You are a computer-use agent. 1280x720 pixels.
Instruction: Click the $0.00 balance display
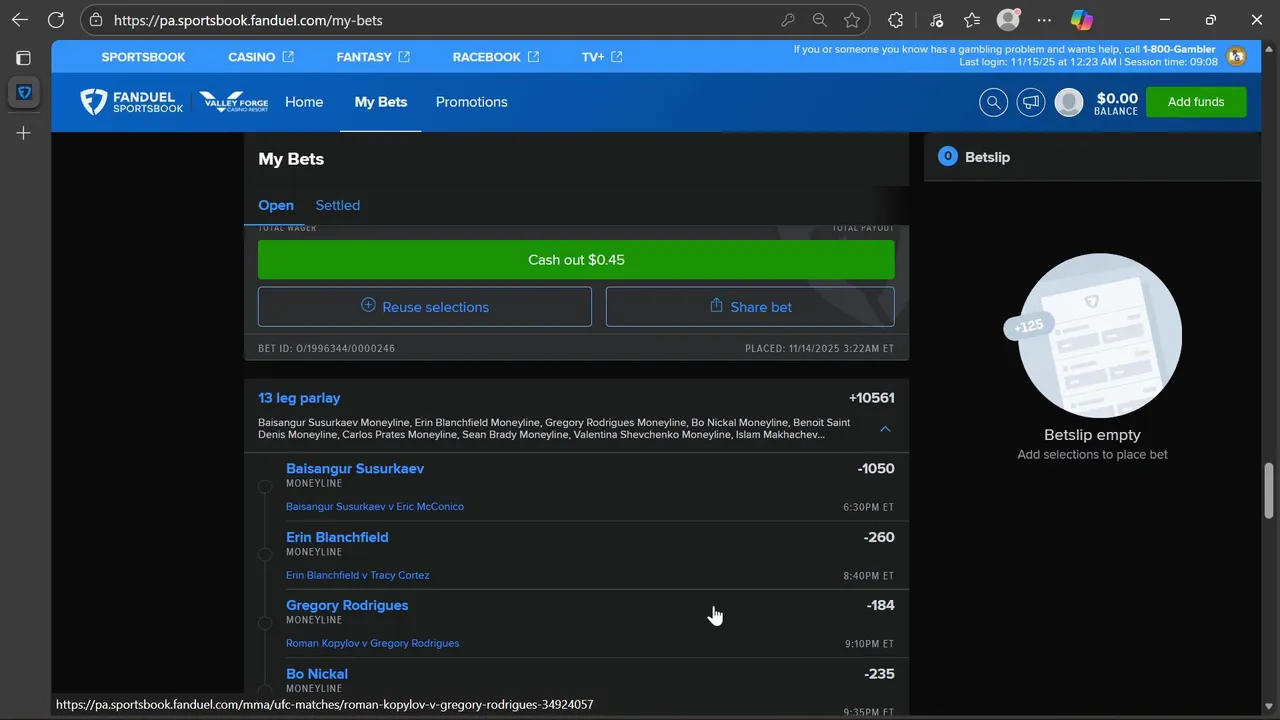click(1117, 102)
